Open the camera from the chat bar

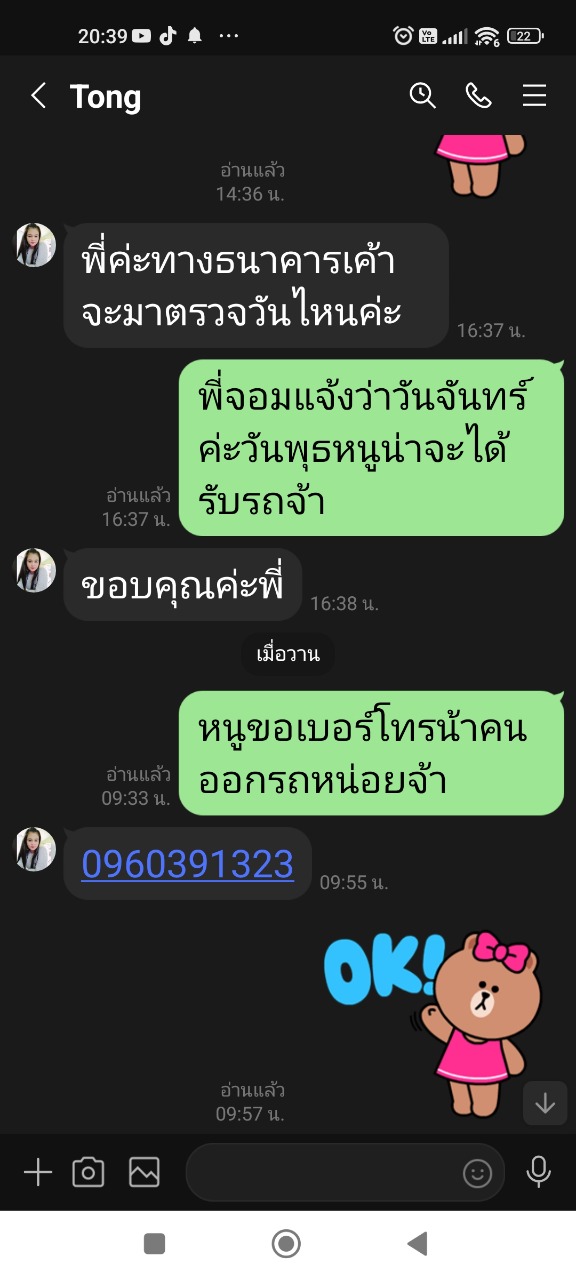(88, 1172)
